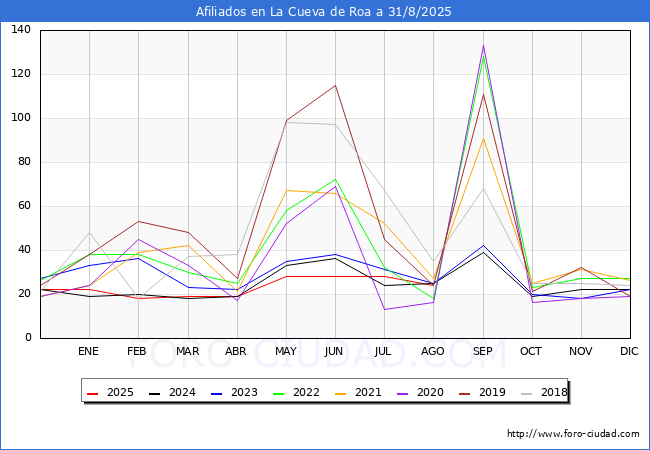Click the chart title Afiliados en La Cueva de Roa
650x450 pixels.
325,12
